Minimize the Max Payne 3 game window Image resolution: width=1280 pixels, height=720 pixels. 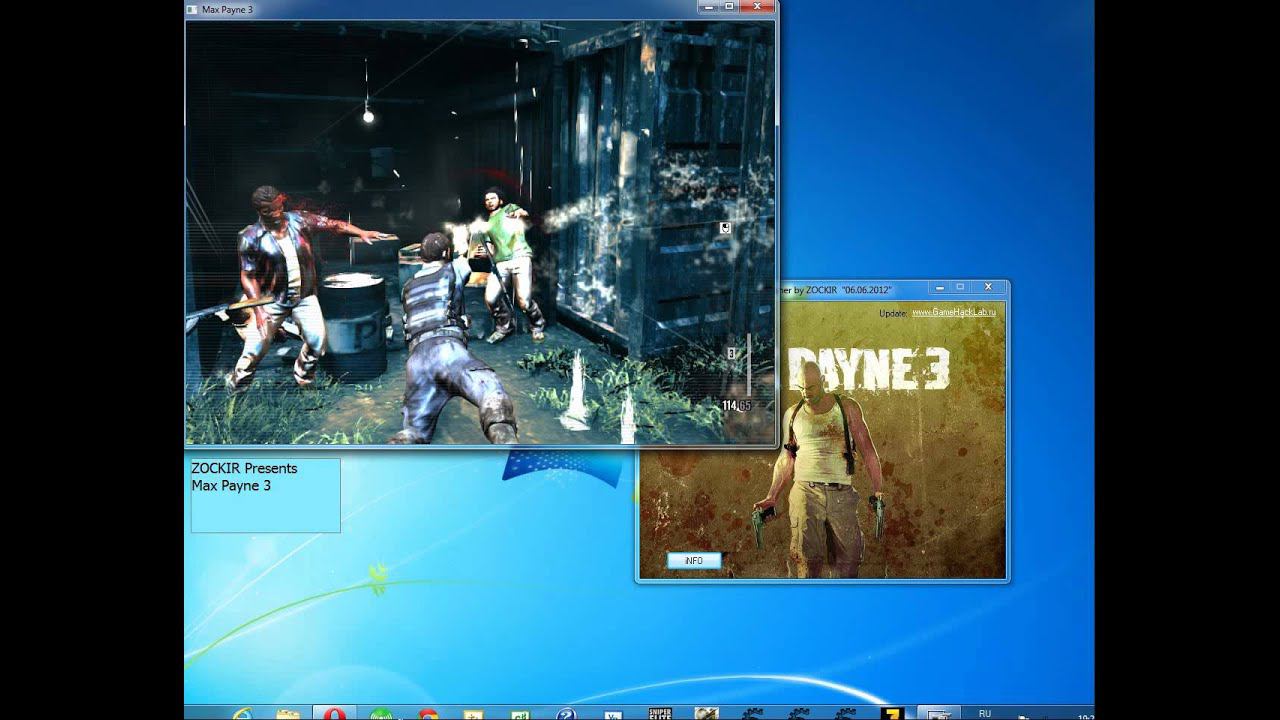[707, 7]
